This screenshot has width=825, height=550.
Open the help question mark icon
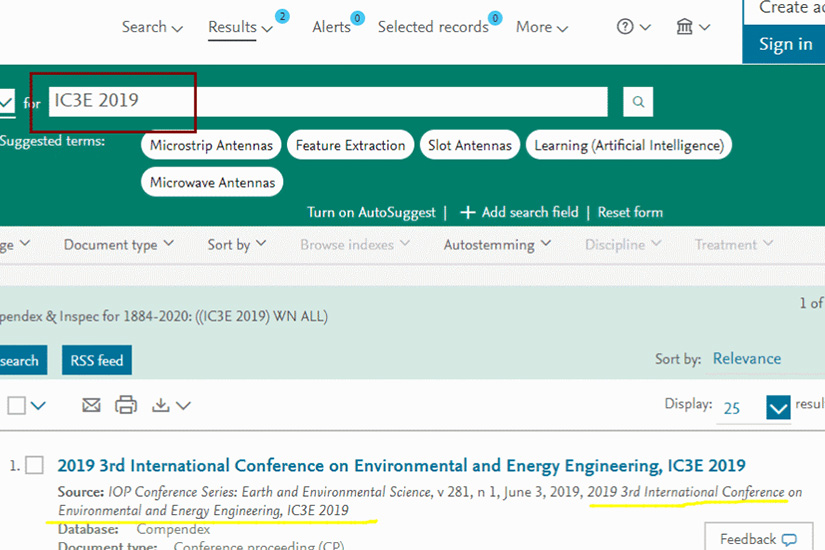pyautogui.click(x=626, y=27)
